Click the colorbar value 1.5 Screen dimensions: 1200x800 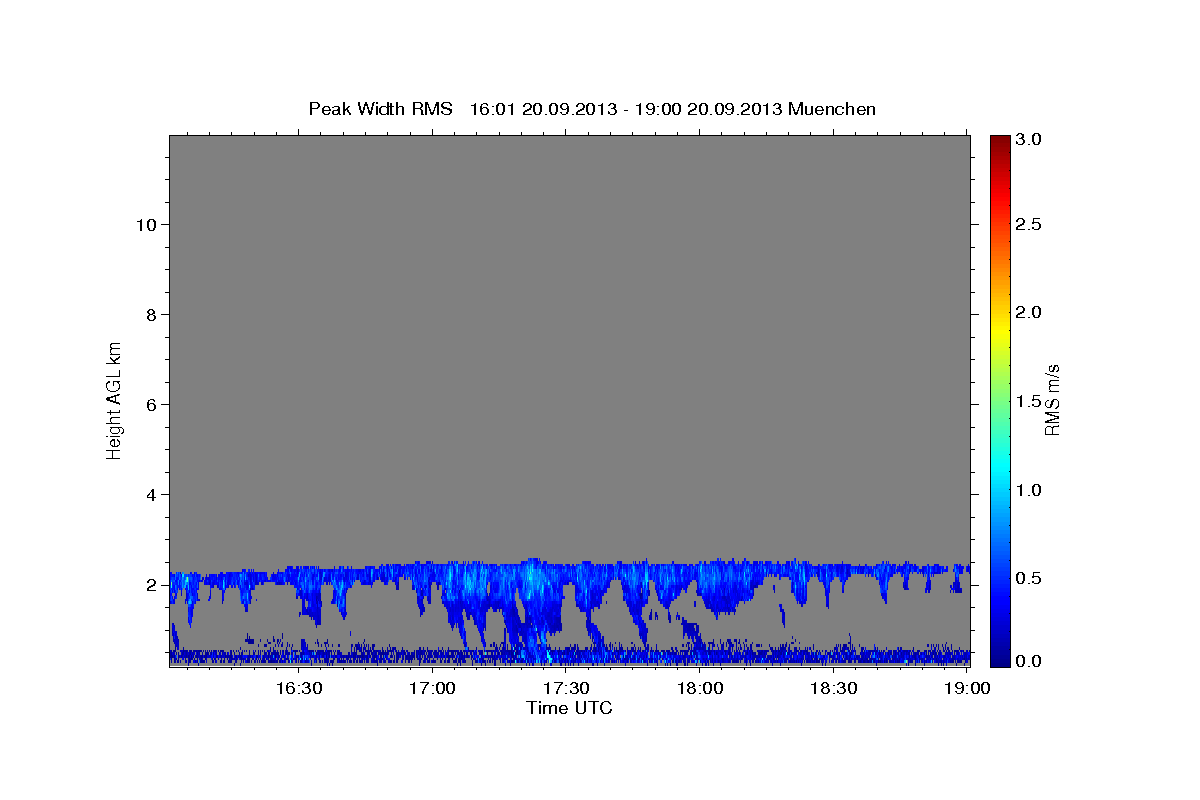pos(1029,400)
